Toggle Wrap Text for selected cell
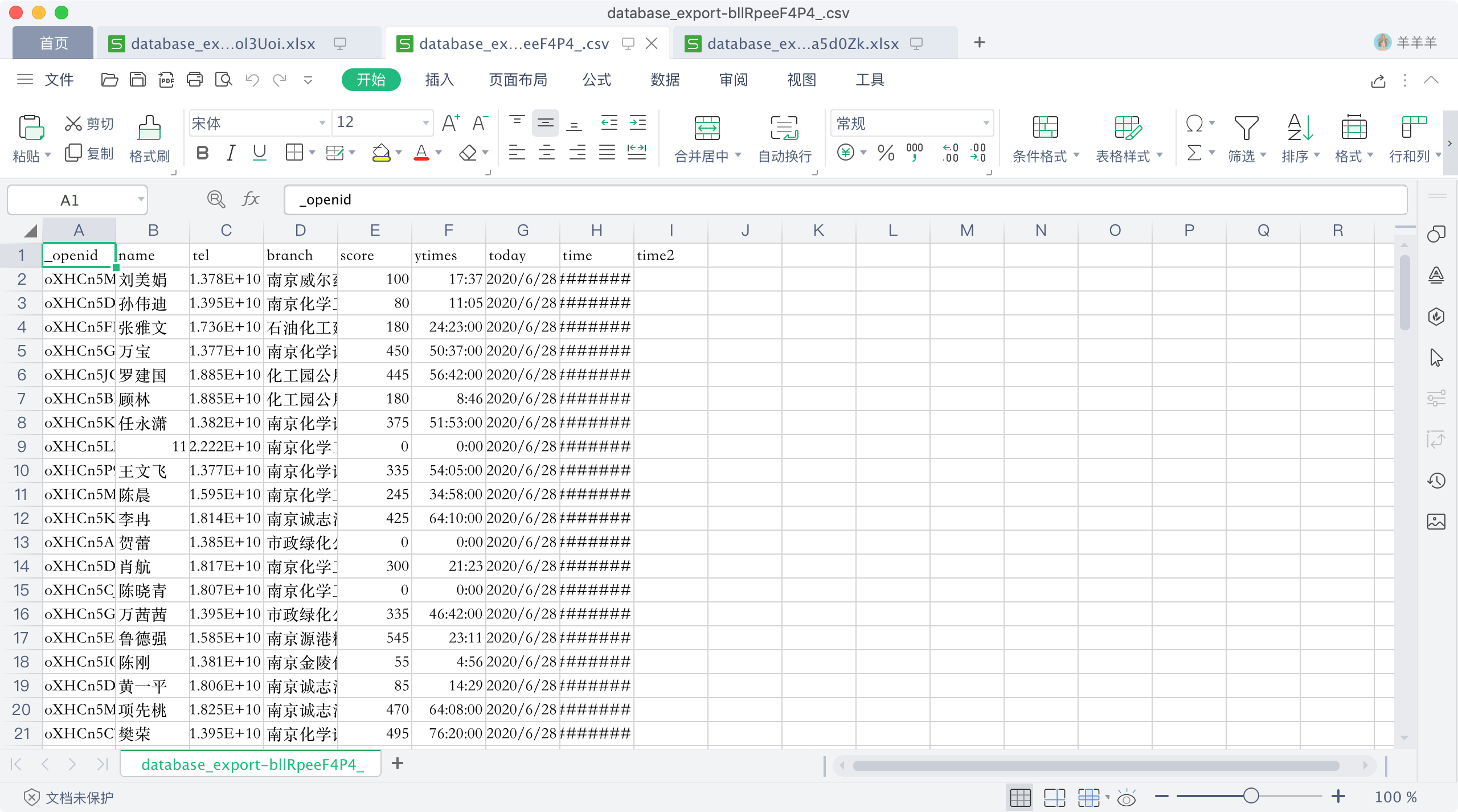This screenshot has width=1458, height=812. point(785,128)
